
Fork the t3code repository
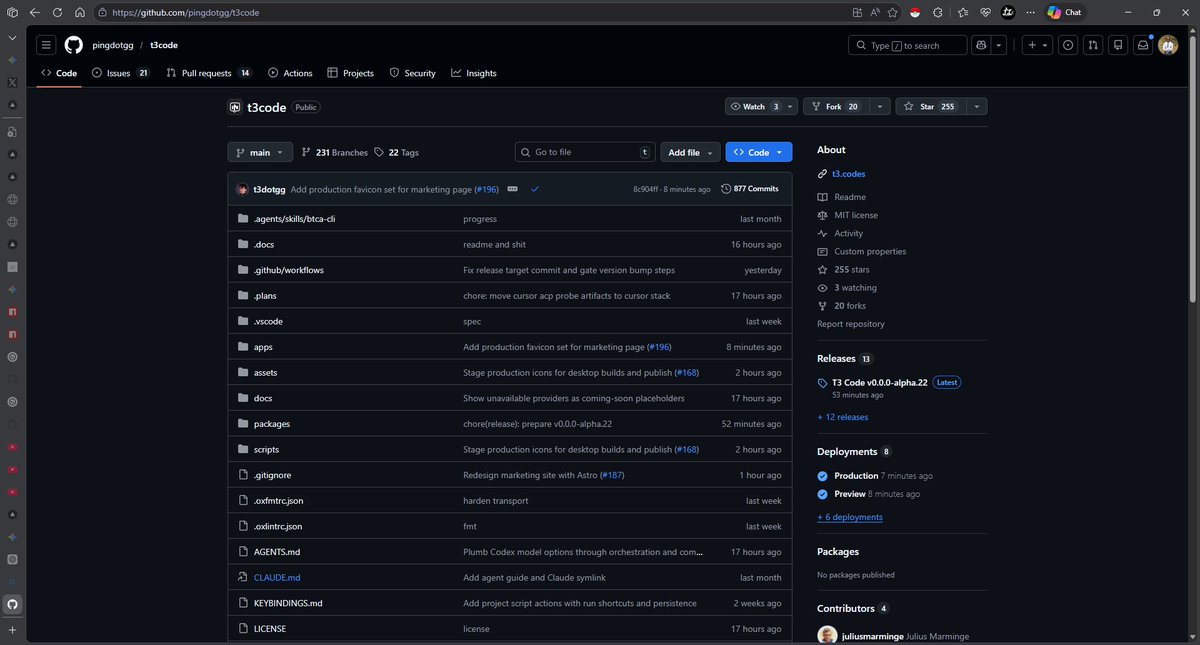pyautogui.click(x=836, y=106)
